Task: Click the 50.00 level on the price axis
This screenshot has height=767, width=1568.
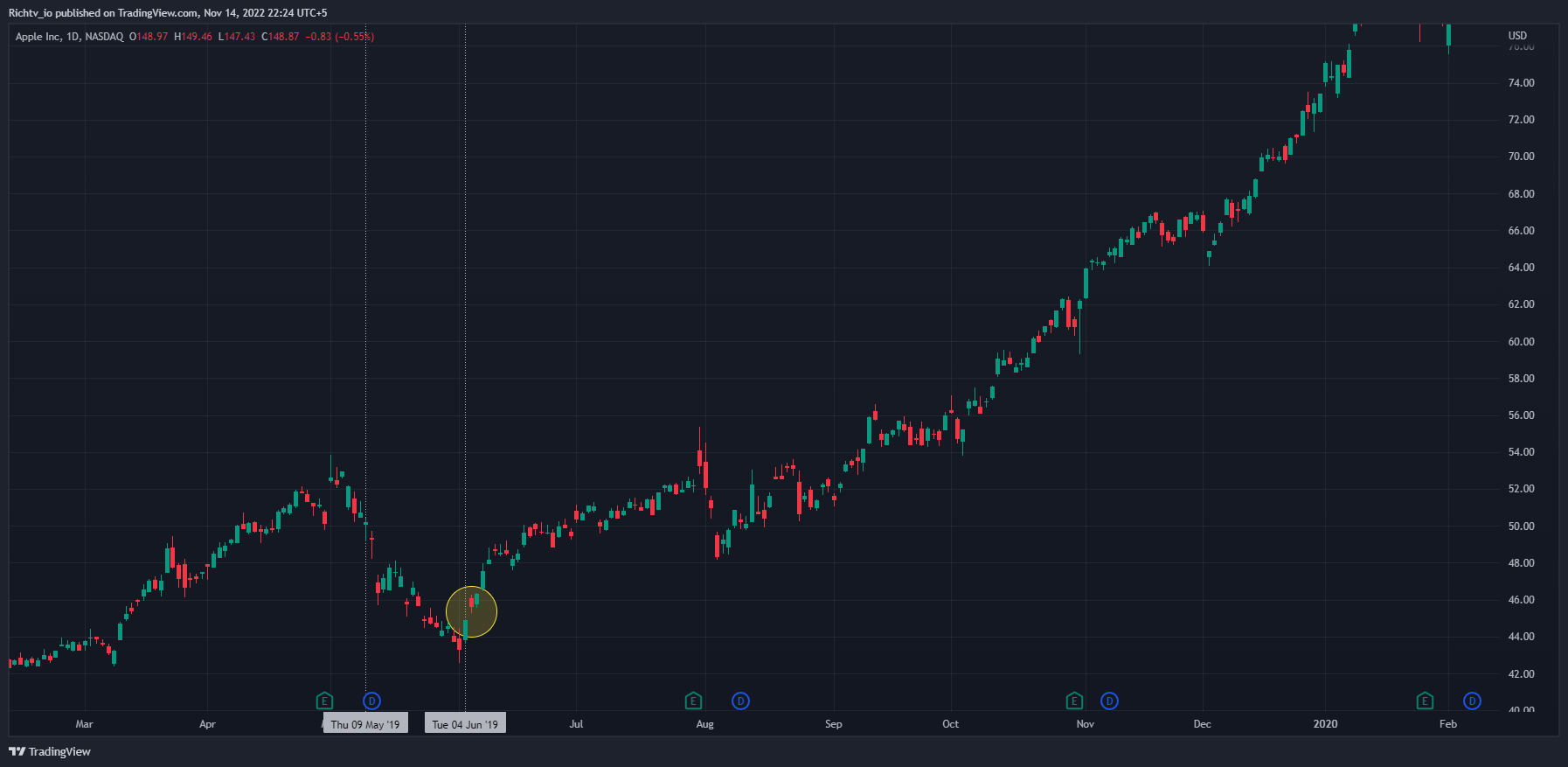Action: [x=1521, y=526]
